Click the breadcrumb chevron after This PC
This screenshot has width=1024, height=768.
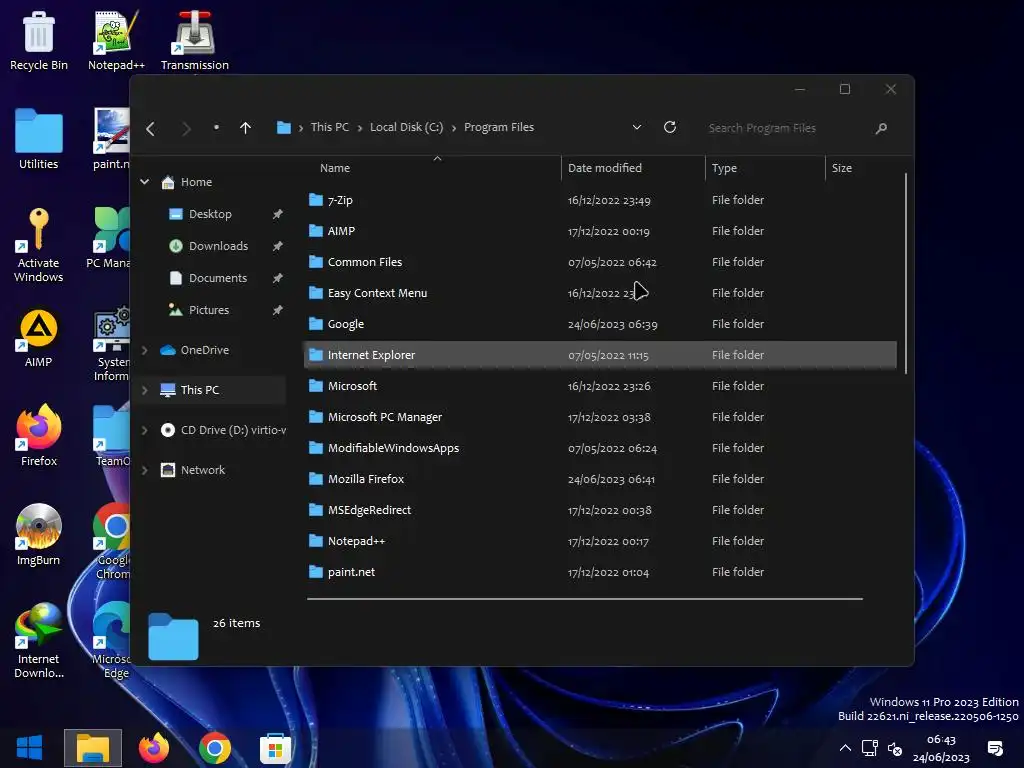coord(360,128)
